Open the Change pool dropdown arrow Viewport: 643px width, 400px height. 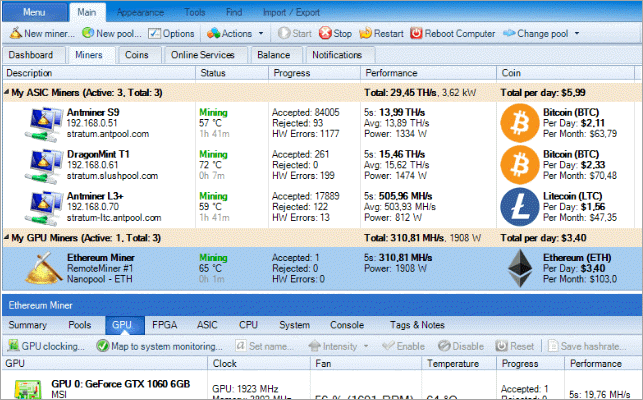coord(577,33)
